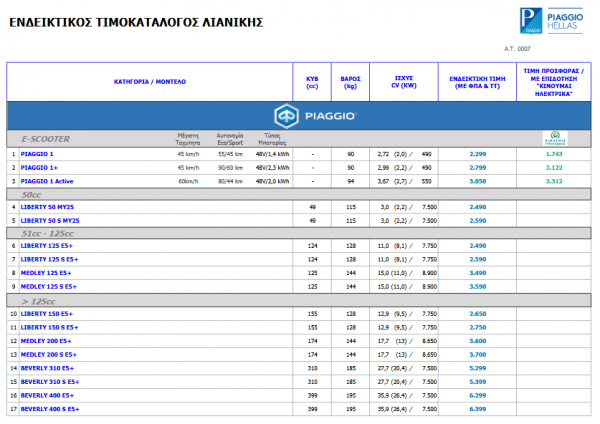Click the 90/60 km range value
Screen dimensions: 600x424
click(x=230, y=168)
